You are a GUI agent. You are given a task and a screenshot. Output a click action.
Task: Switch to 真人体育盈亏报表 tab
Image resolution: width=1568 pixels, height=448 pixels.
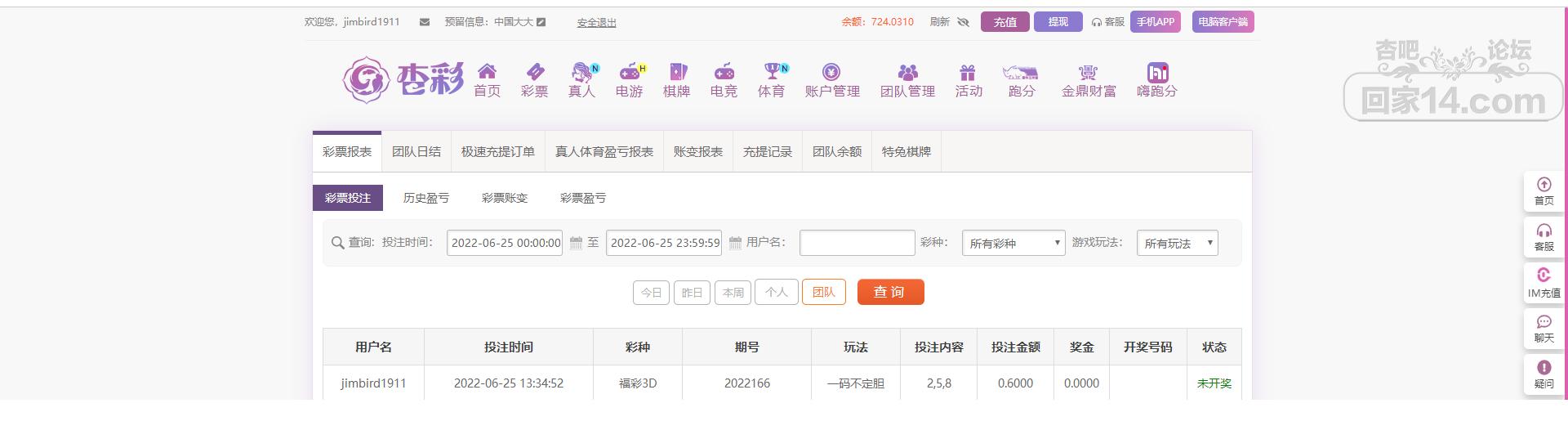604,152
